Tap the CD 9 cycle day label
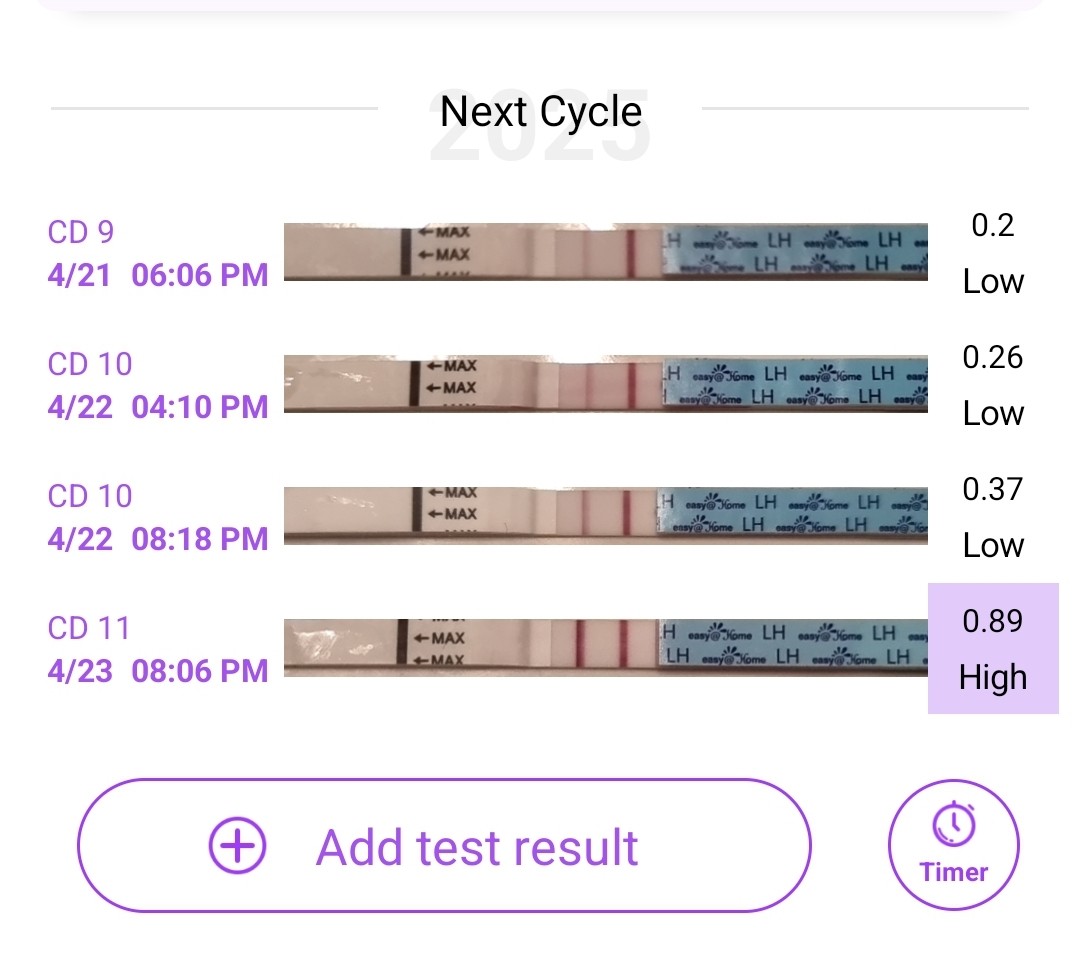 81,232
